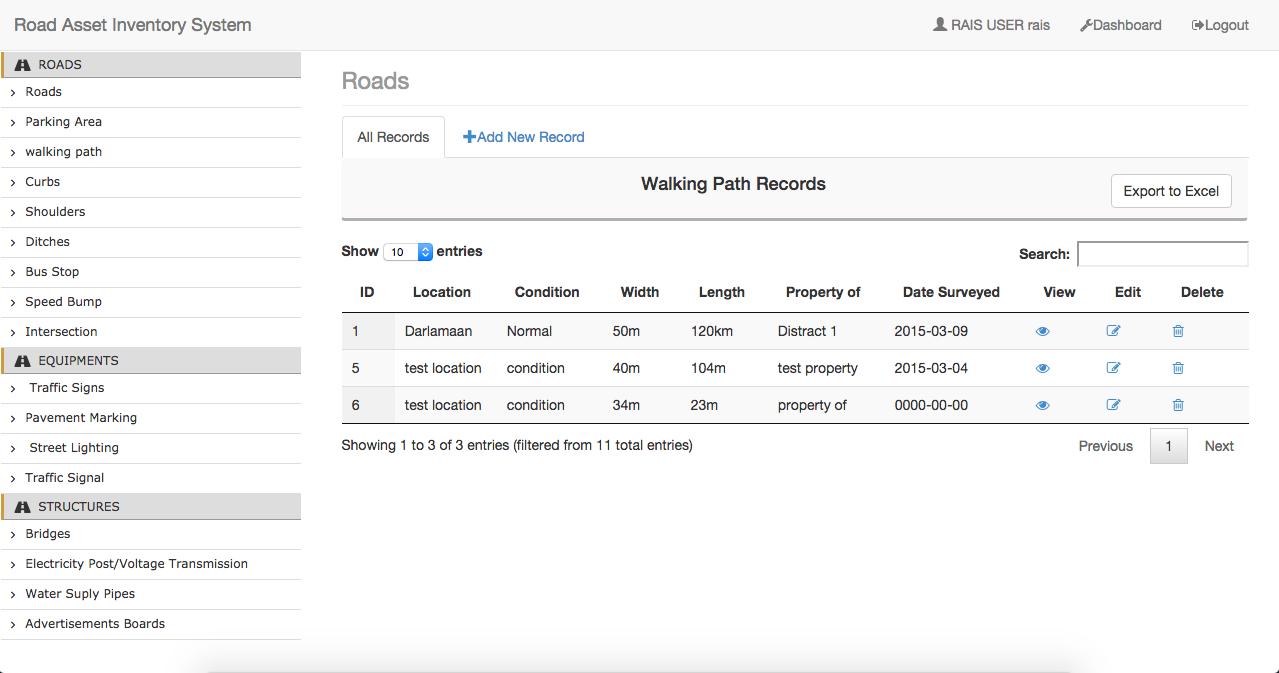The image size is (1279, 673).
Task: Open Bridges under Structures section
Action: click(x=47, y=534)
